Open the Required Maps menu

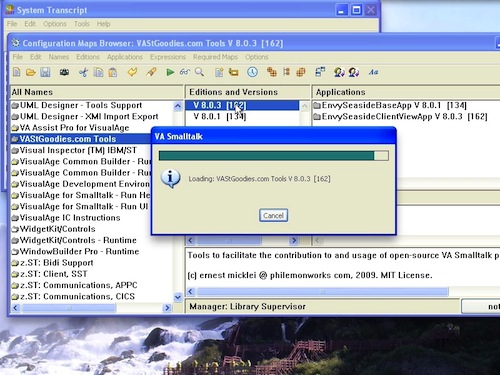[215, 57]
